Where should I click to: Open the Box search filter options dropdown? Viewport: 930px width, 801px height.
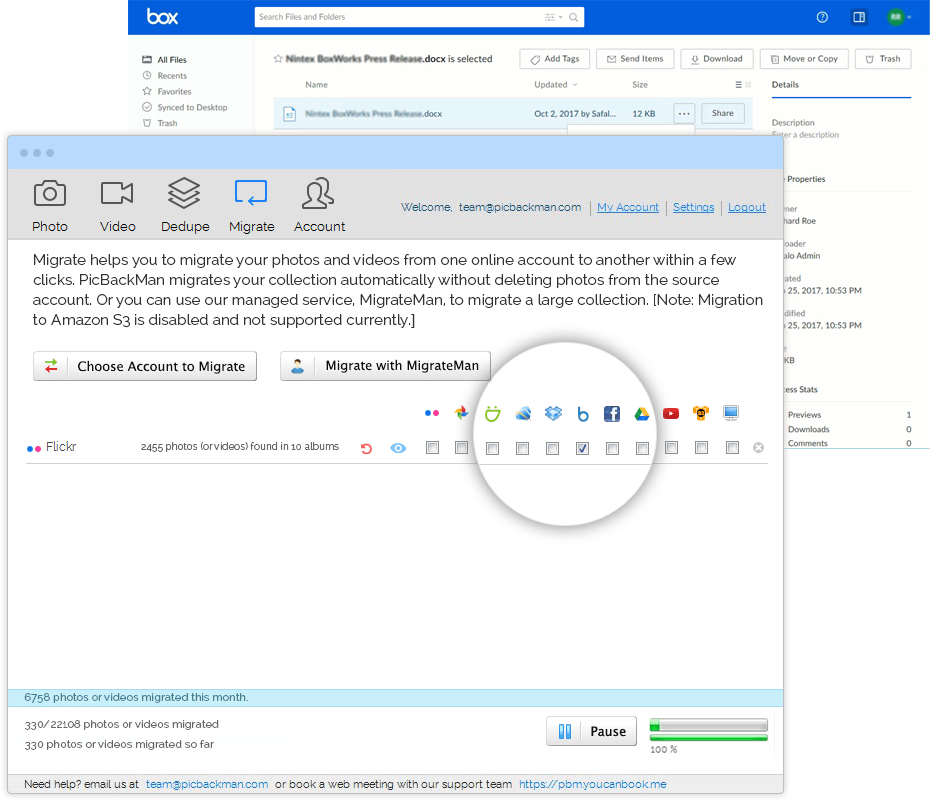pos(553,17)
